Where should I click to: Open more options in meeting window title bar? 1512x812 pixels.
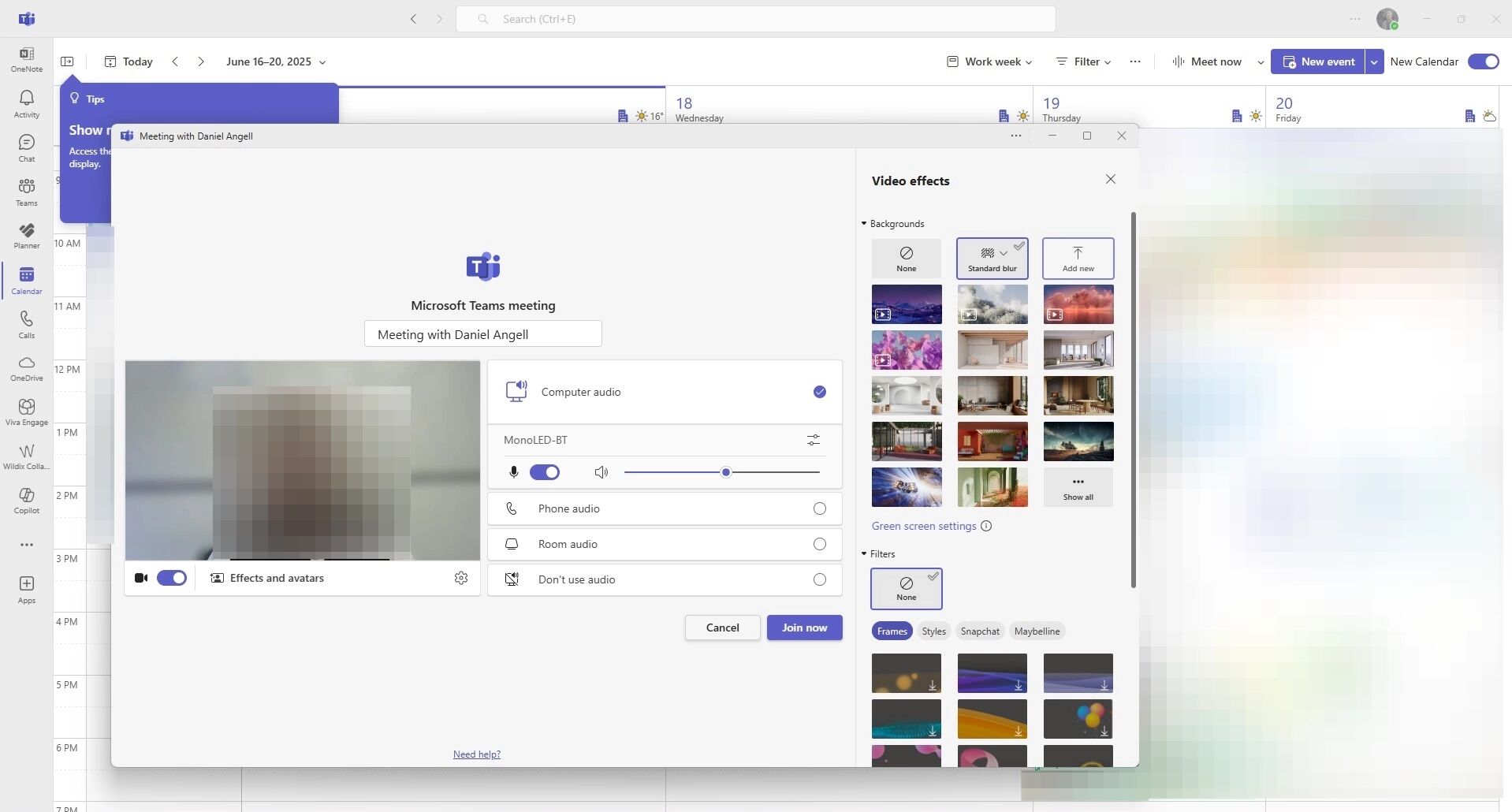(x=1016, y=136)
